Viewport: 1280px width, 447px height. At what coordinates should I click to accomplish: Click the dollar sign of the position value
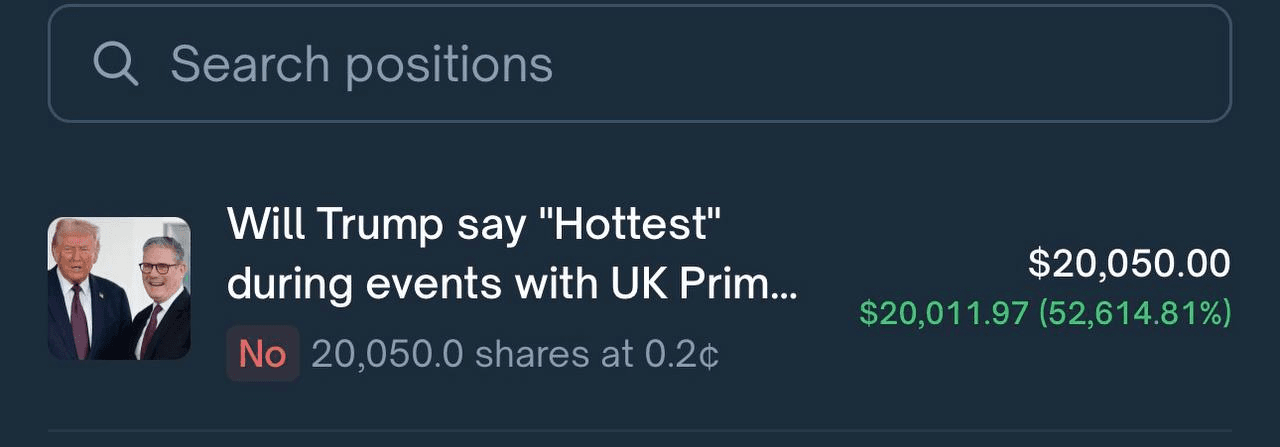pyautogui.click(x=1037, y=264)
